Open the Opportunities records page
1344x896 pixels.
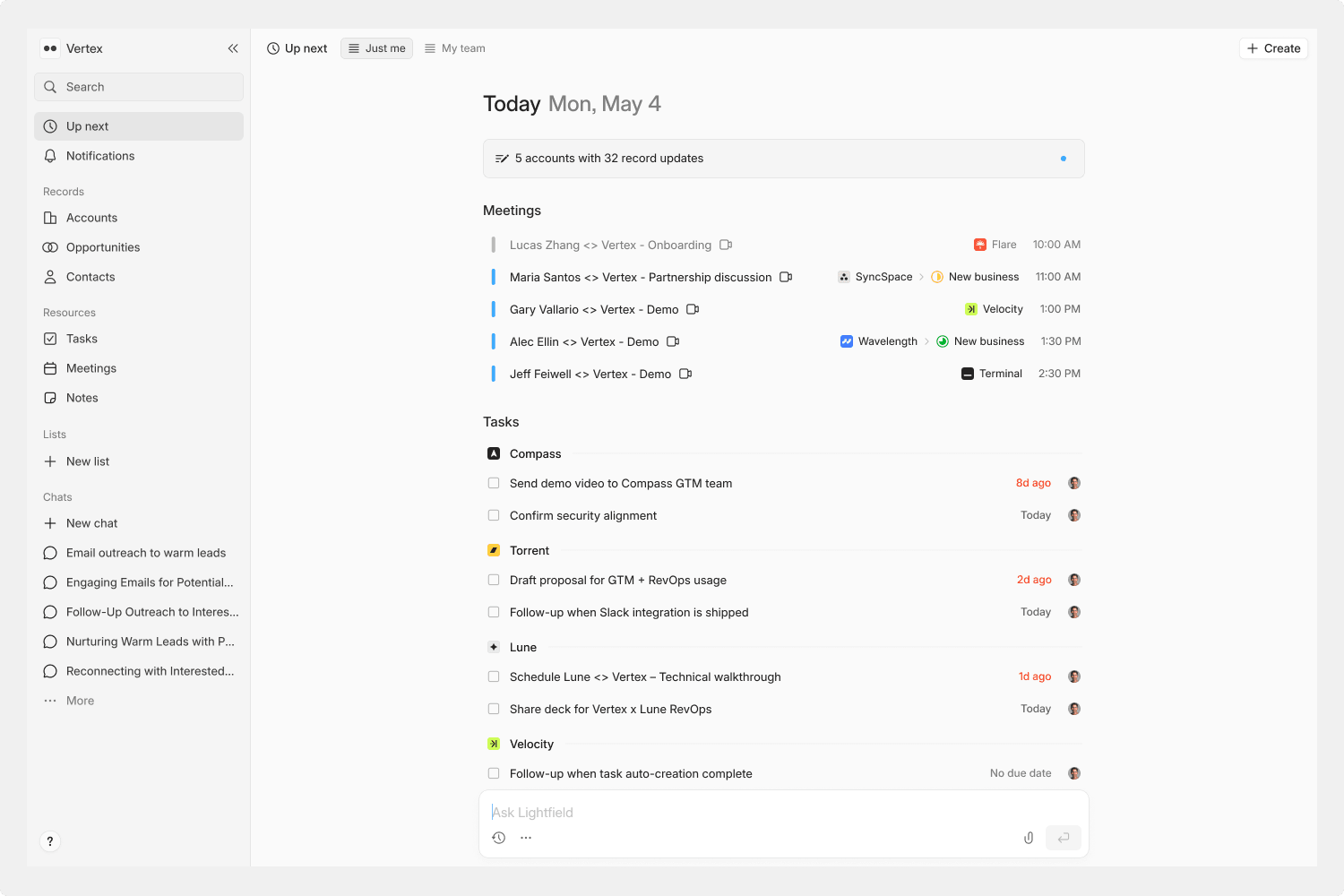[x=103, y=247]
